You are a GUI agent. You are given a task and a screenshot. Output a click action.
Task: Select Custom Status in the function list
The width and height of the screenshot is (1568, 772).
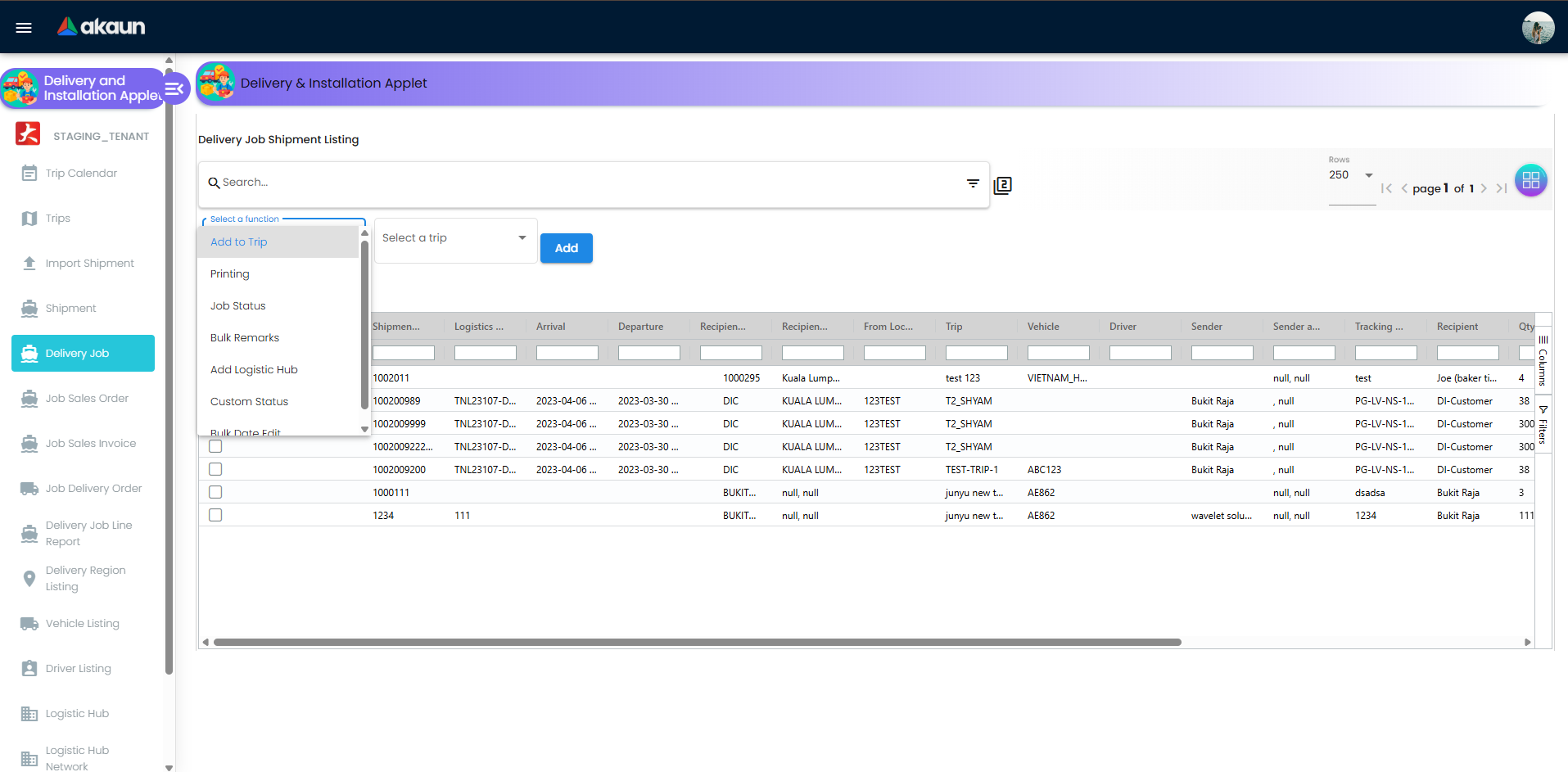point(249,401)
